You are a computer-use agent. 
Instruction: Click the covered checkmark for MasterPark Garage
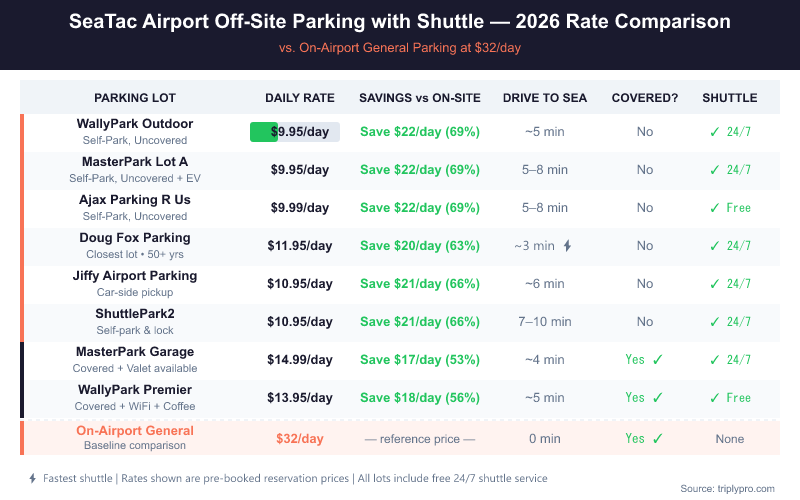(x=657, y=360)
